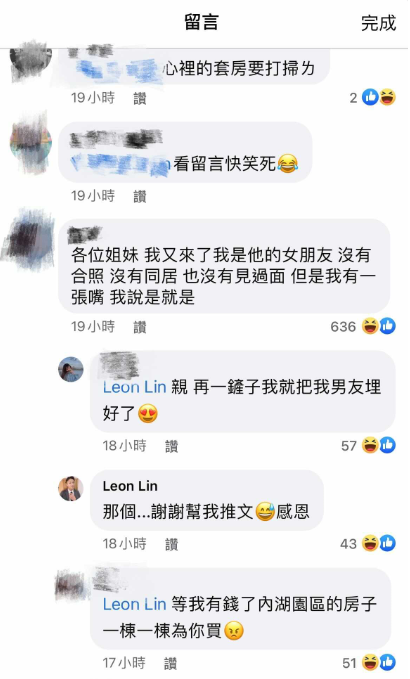The width and height of the screenshot is (410, 679).
Task: Open reactions on the 636-reaction comment
Action: coord(363,326)
